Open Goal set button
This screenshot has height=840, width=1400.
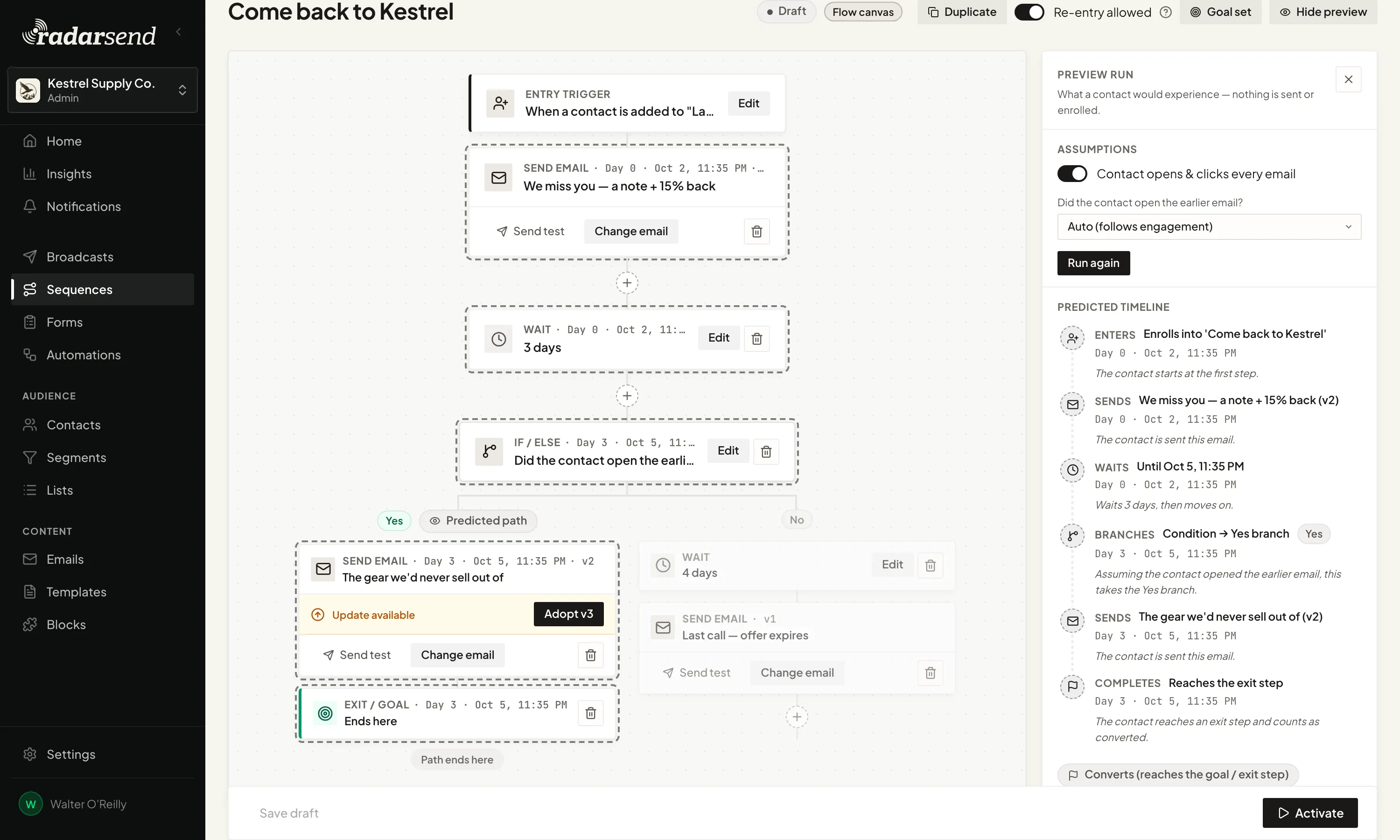(1221, 12)
